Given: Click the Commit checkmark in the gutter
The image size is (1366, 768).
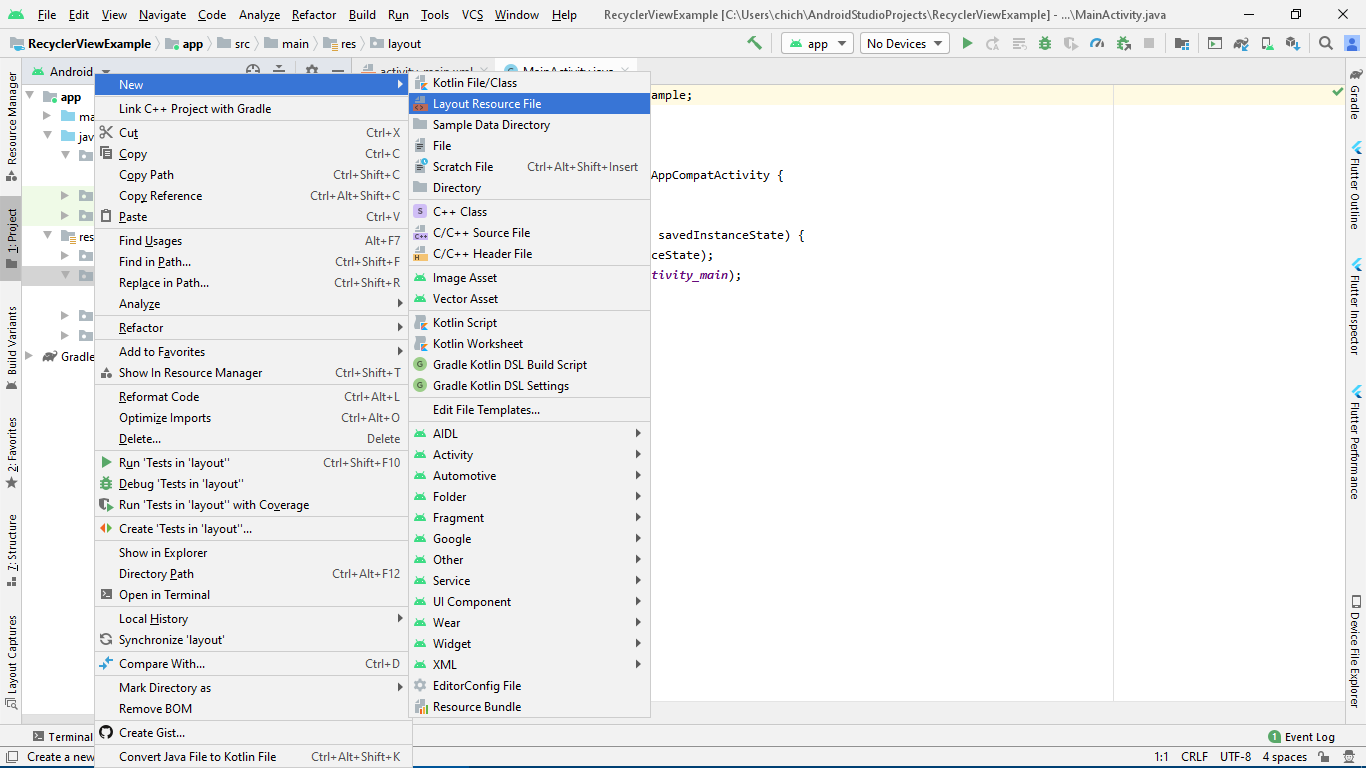Looking at the screenshot, I should click(1336, 90).
